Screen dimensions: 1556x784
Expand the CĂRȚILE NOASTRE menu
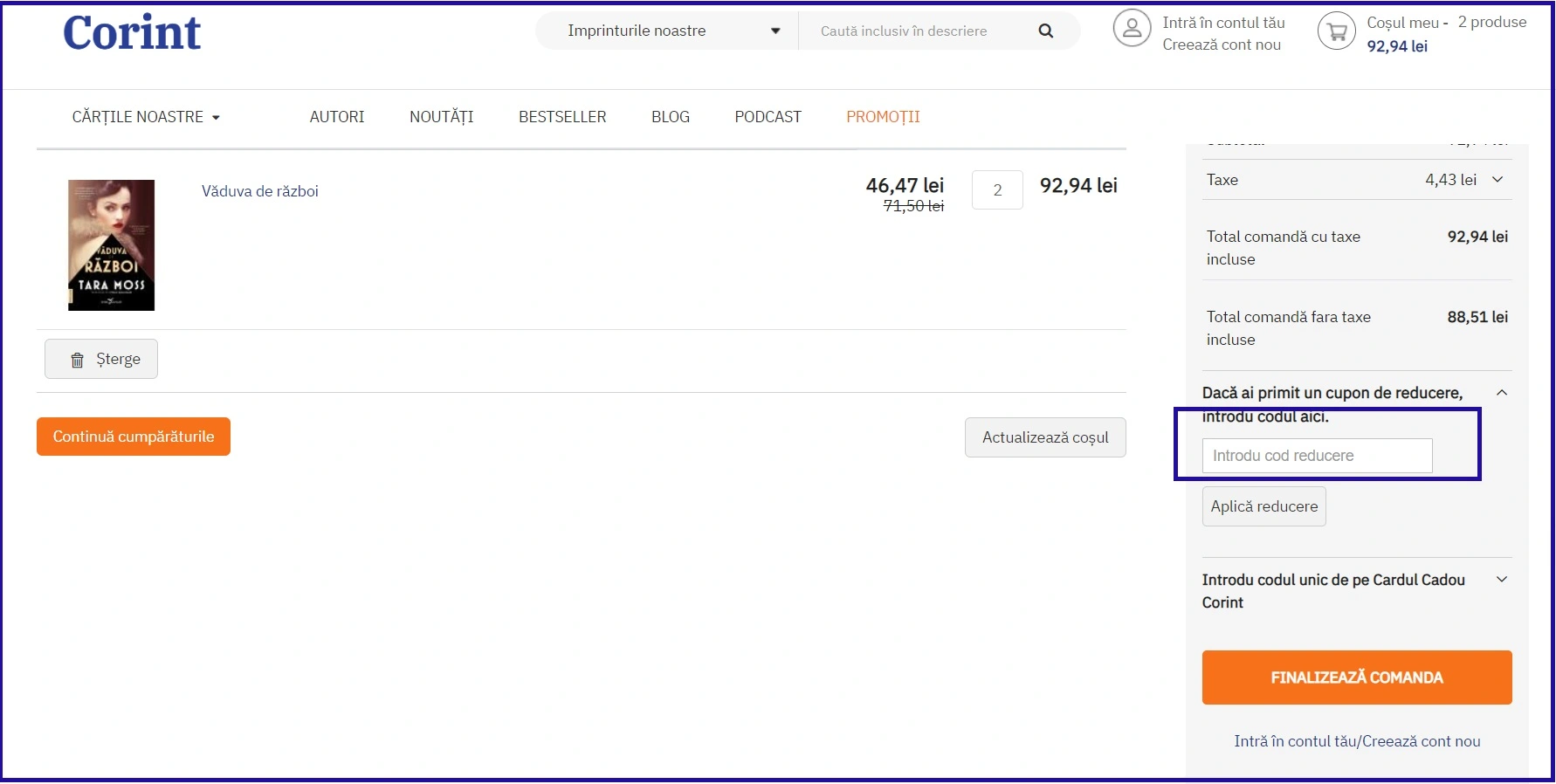tap(146, 117)
